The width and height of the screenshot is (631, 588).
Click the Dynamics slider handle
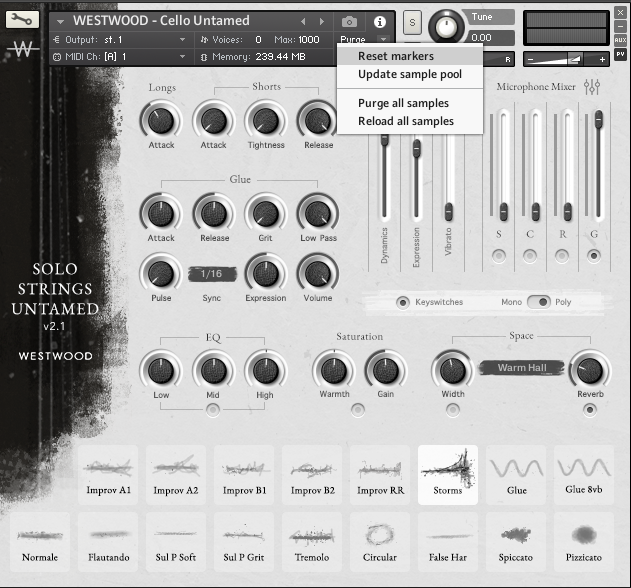click(384, 140)
